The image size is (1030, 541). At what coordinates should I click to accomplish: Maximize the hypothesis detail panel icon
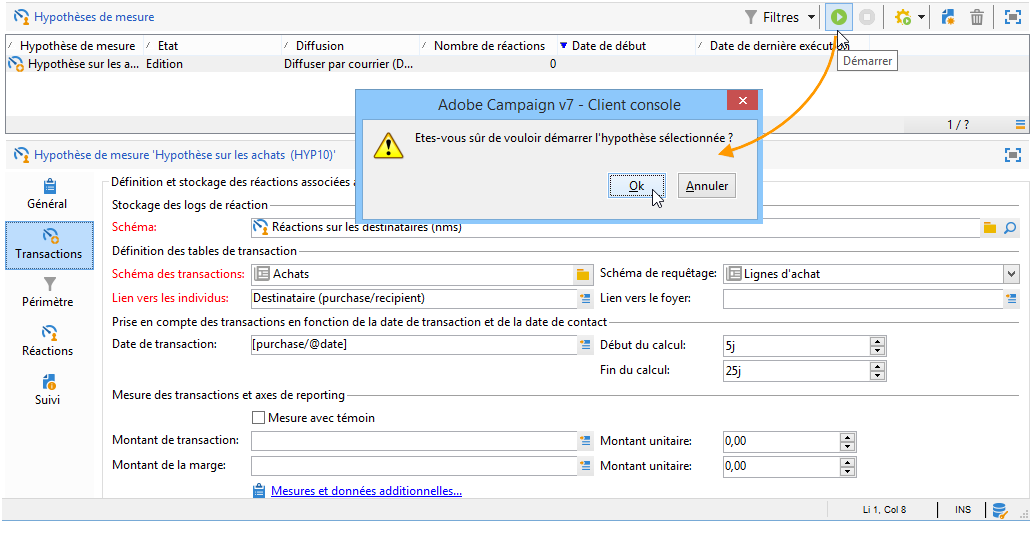1012,155
